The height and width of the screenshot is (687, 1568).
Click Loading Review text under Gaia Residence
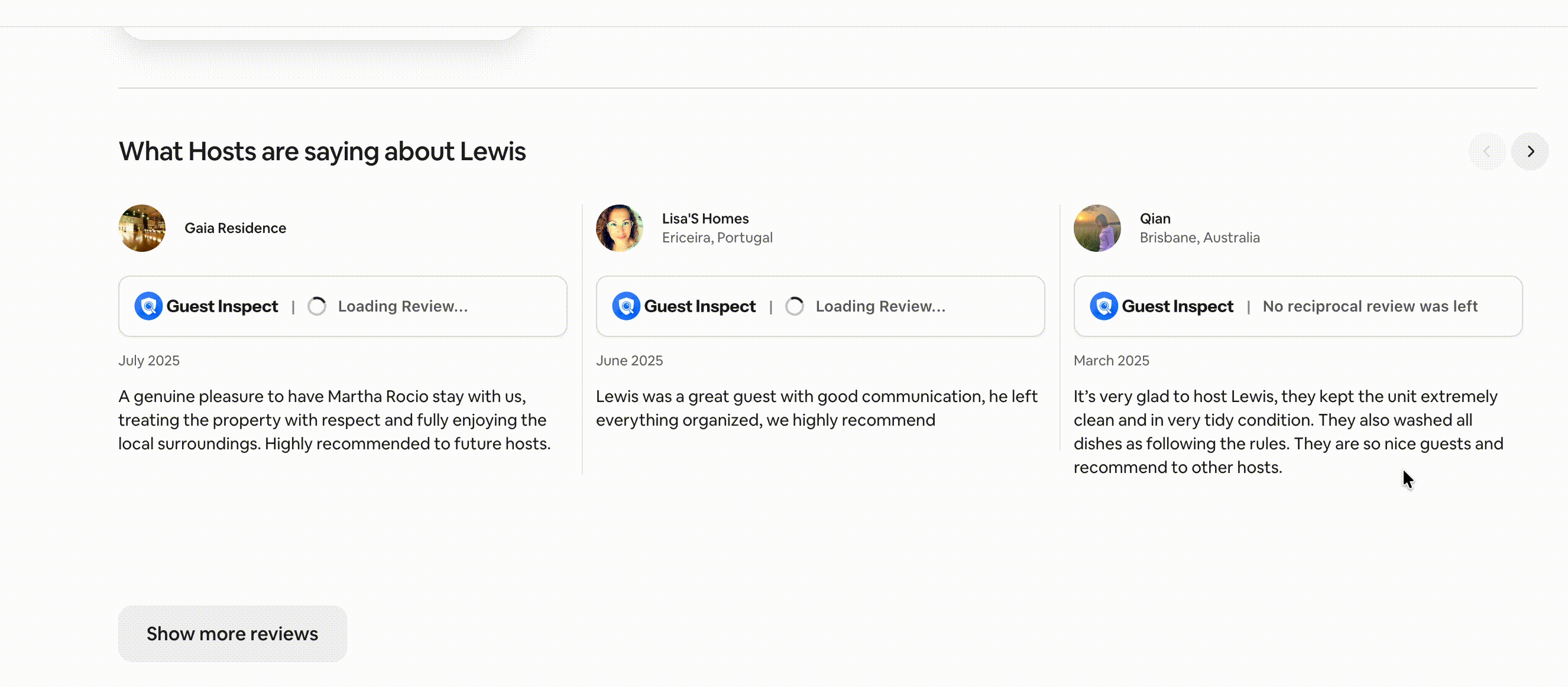point(403,306)
